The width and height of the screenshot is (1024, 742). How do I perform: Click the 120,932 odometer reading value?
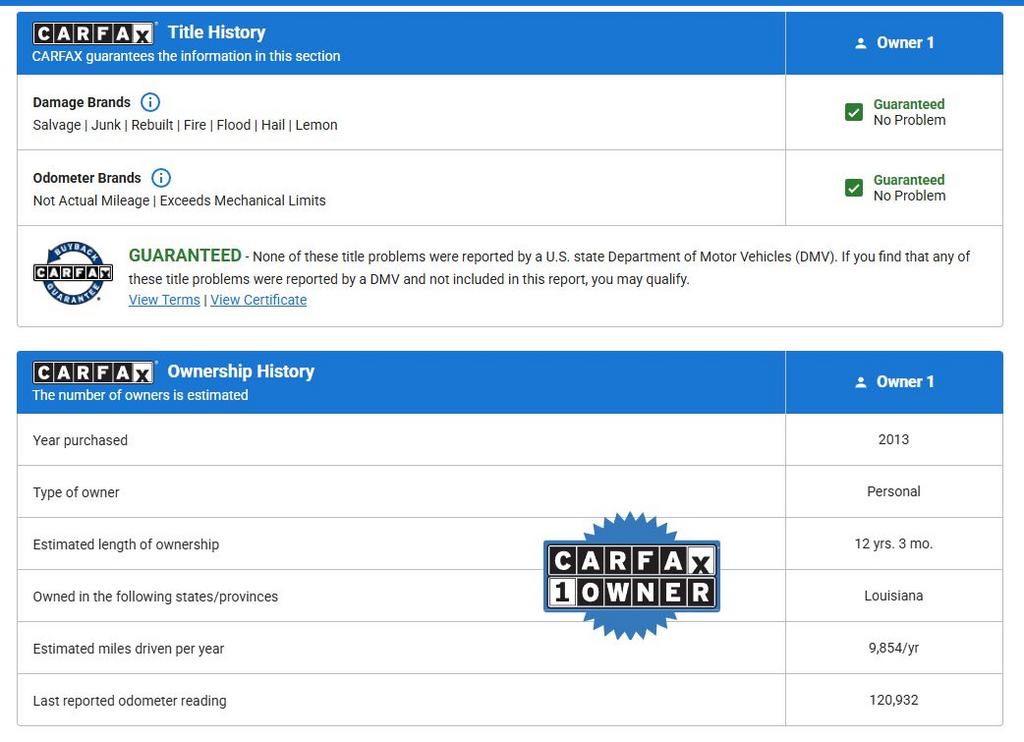893,700
